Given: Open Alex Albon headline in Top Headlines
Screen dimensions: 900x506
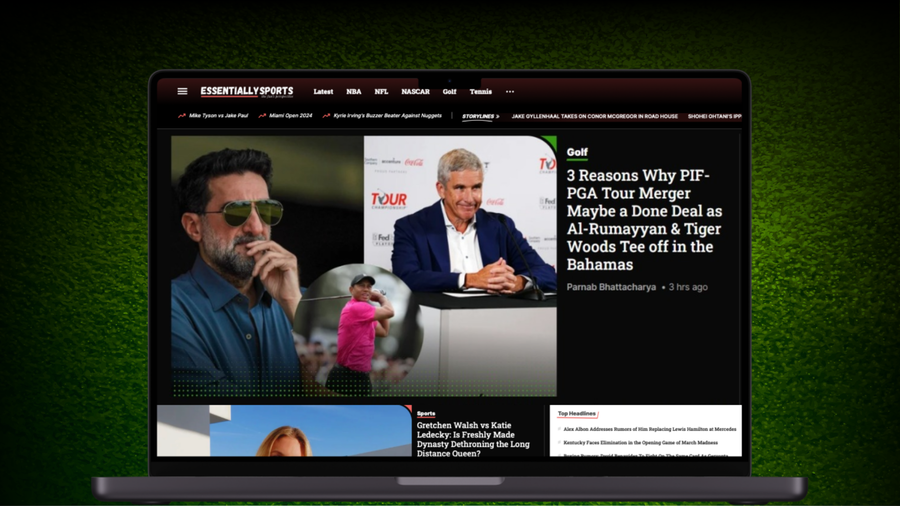Looking at the screenshot, I should tap(649, 429).
